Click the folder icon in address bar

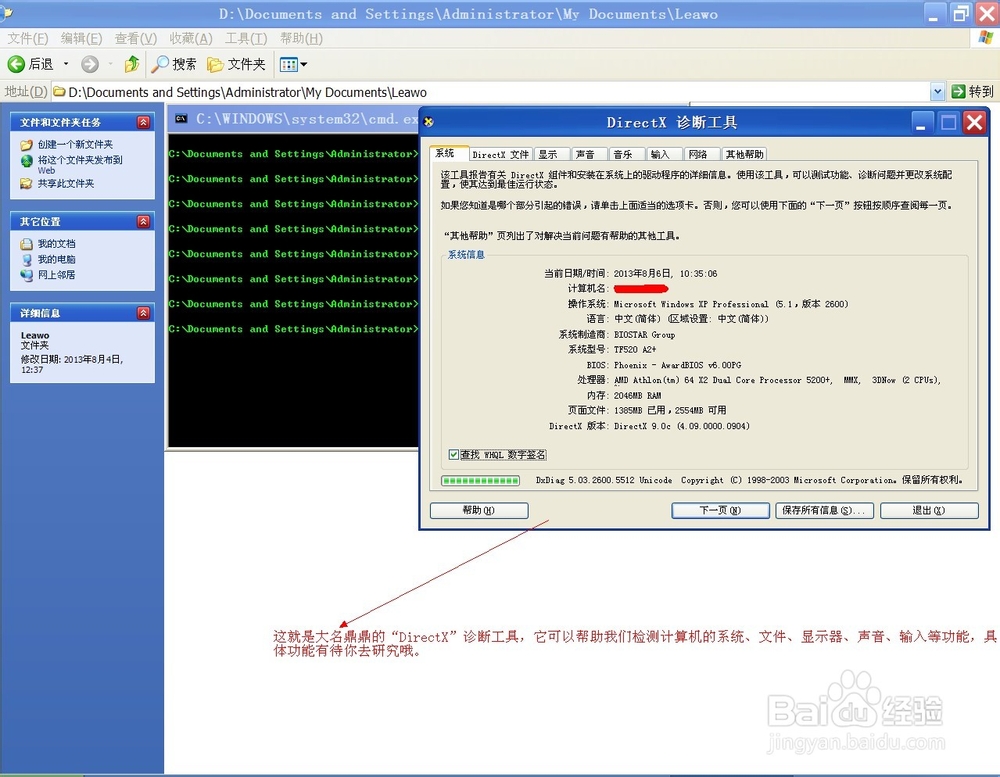tap(59, 92)
